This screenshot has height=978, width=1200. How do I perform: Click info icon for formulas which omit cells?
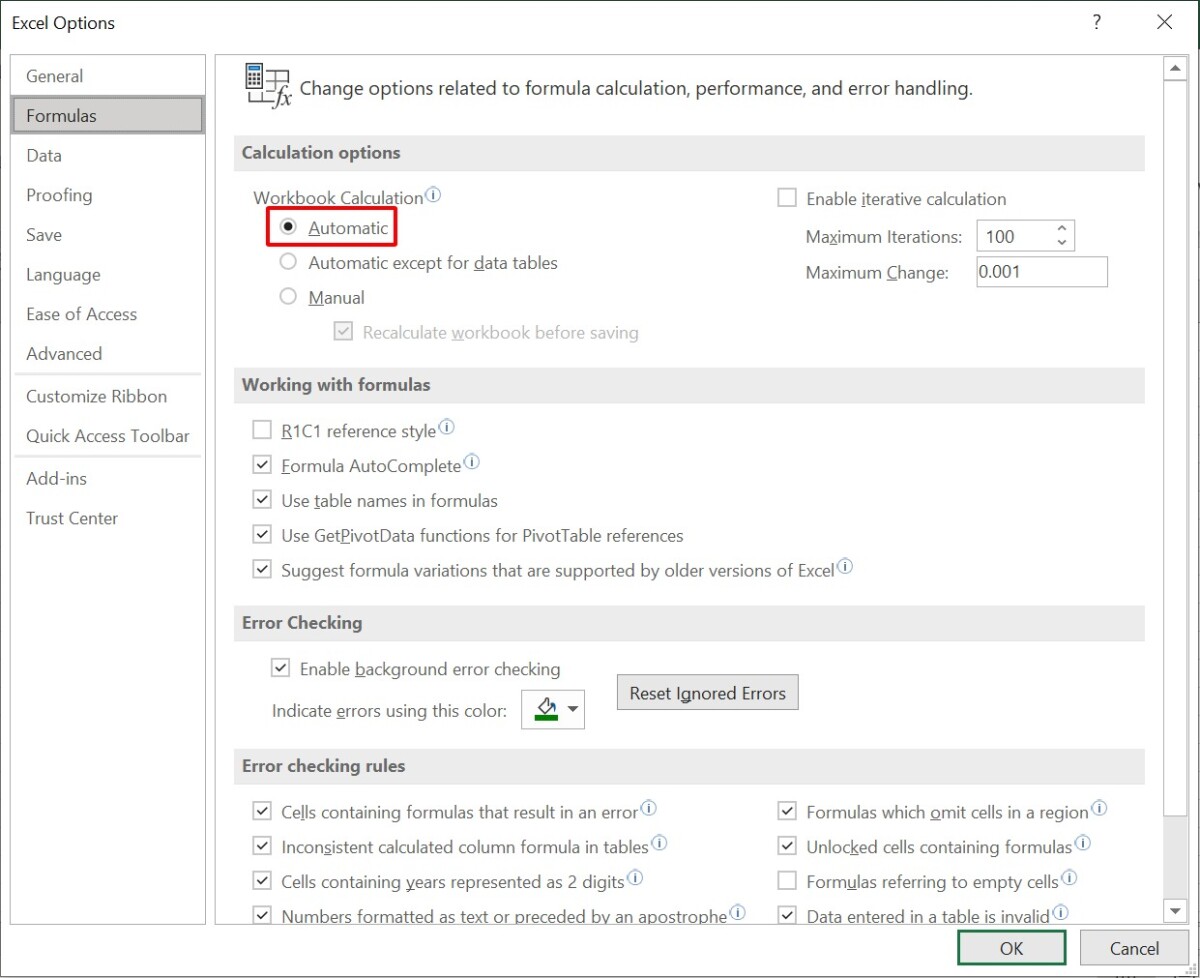tap(1099, 808)
